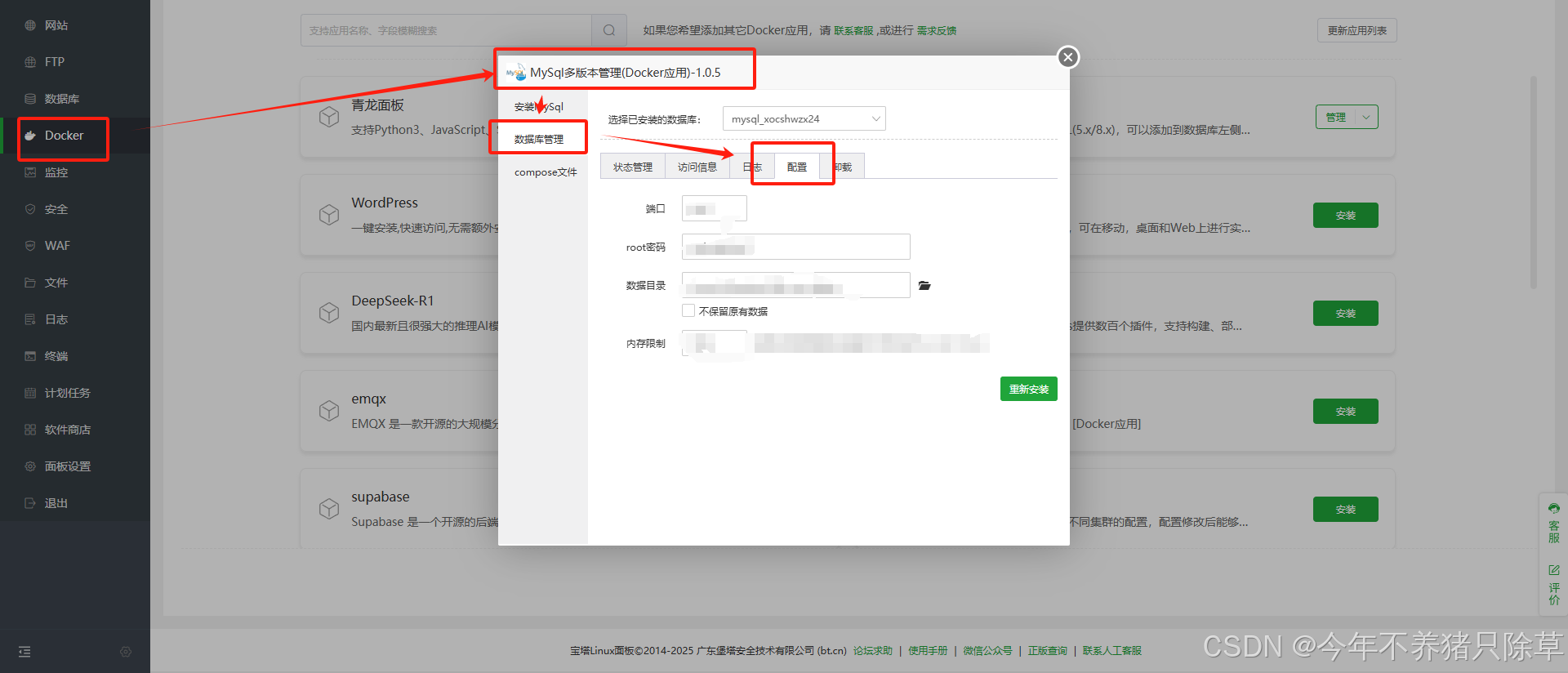Open 评价 floating widget
The width and height of the screenshot is (1568, 673).
(x=1553, y=584)
